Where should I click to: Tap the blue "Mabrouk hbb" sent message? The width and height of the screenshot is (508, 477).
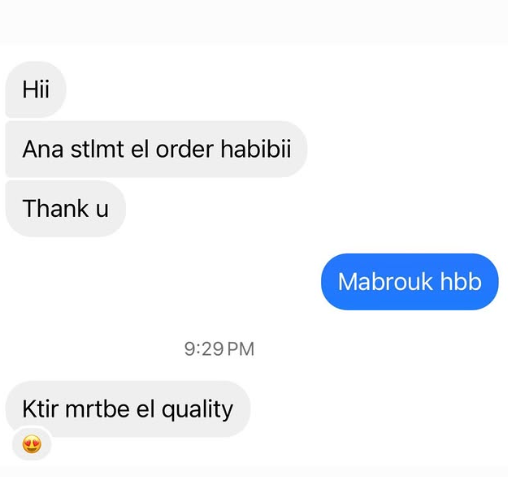coord(410,282)
